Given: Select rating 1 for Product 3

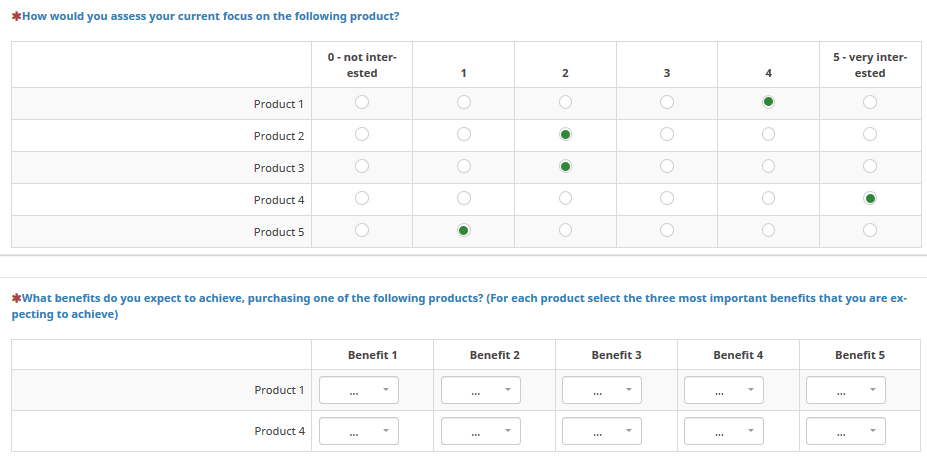Looking at the screenshot, I should point(464,166).
